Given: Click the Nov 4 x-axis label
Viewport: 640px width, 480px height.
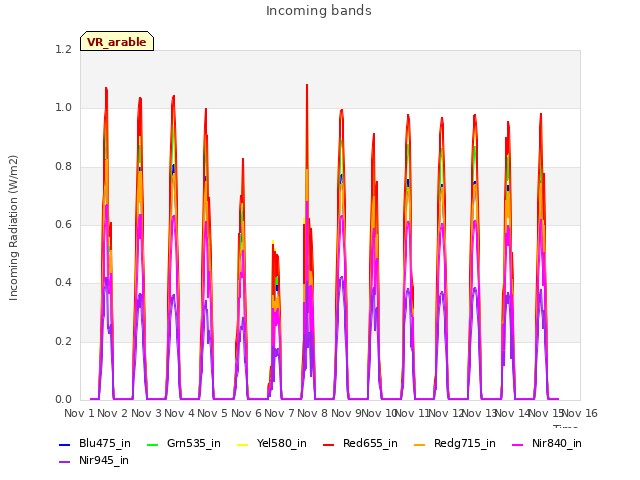Looking at the screenshot, I should pyautogui.click(x=180, y=413).
